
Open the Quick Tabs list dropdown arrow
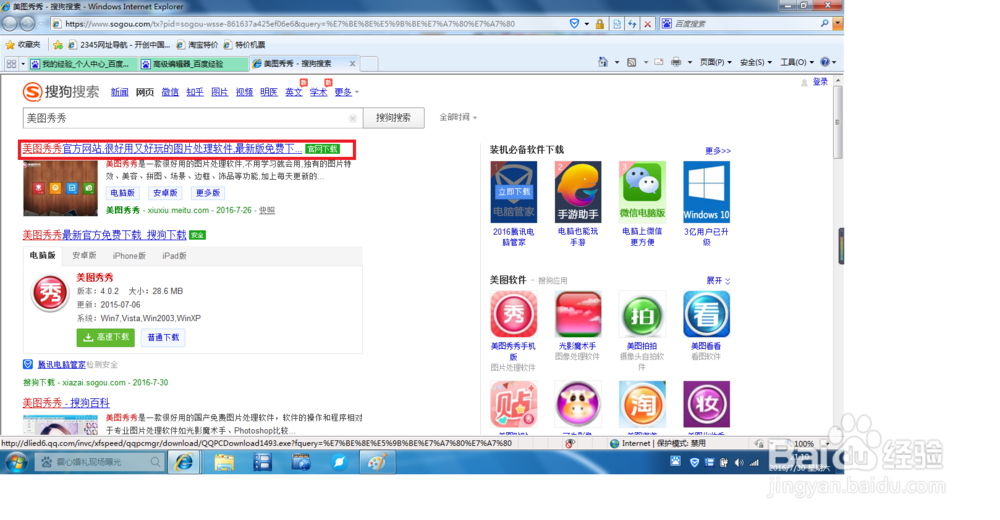(23, 63)
